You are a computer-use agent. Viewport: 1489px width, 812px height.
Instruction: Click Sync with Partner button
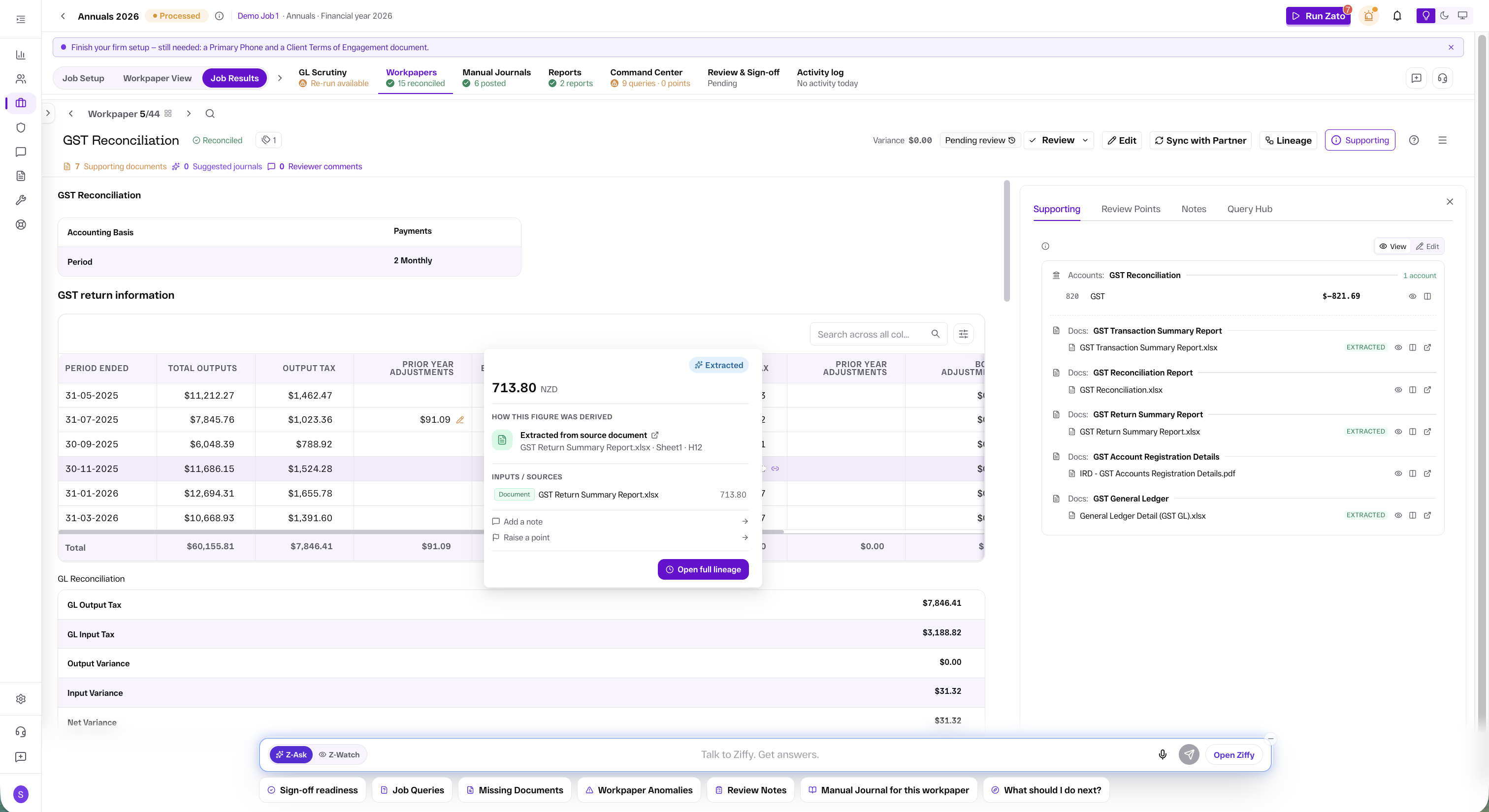point(1200,140)
